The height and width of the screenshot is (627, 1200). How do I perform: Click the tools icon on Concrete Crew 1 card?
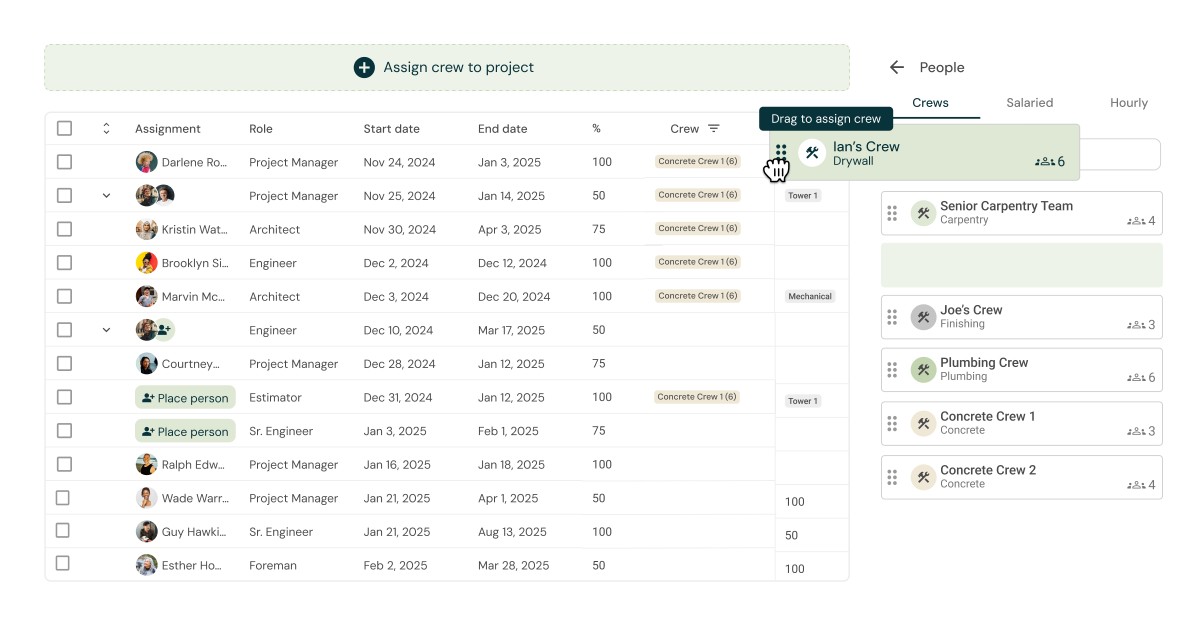923,423
